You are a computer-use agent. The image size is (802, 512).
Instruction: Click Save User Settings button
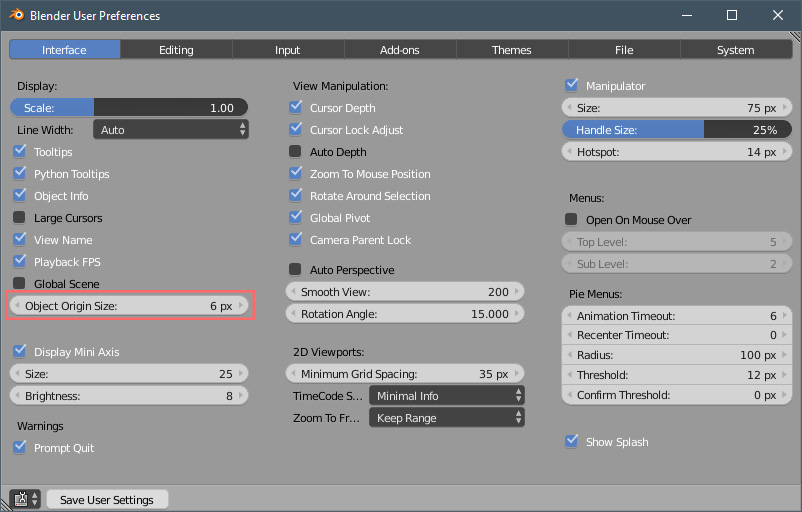click(107, 499)
